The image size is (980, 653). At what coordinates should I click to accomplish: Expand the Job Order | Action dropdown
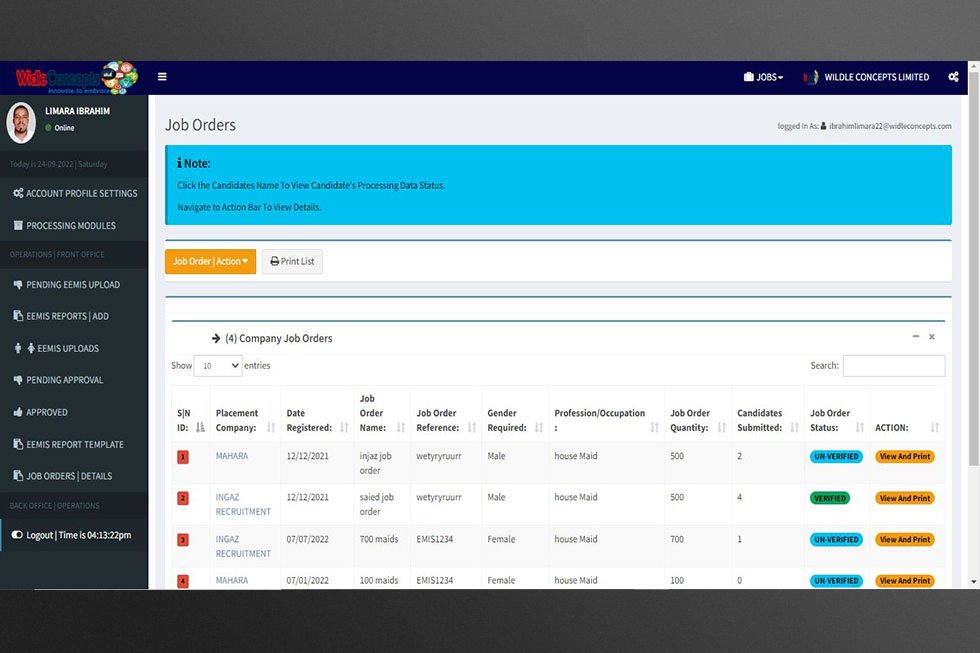[x=210, y=261]
